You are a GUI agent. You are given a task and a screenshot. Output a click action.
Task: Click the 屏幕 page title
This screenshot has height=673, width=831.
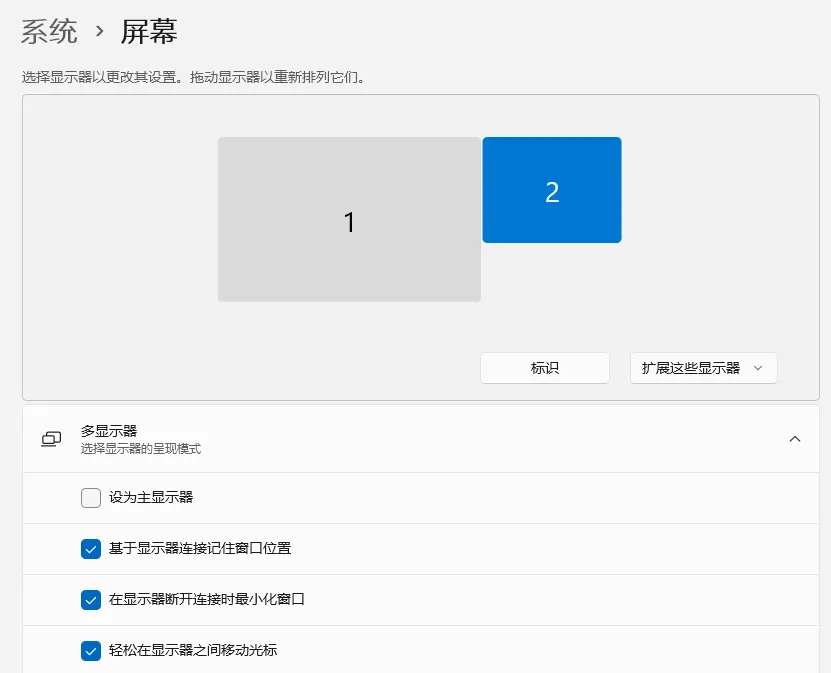[149, 32]
